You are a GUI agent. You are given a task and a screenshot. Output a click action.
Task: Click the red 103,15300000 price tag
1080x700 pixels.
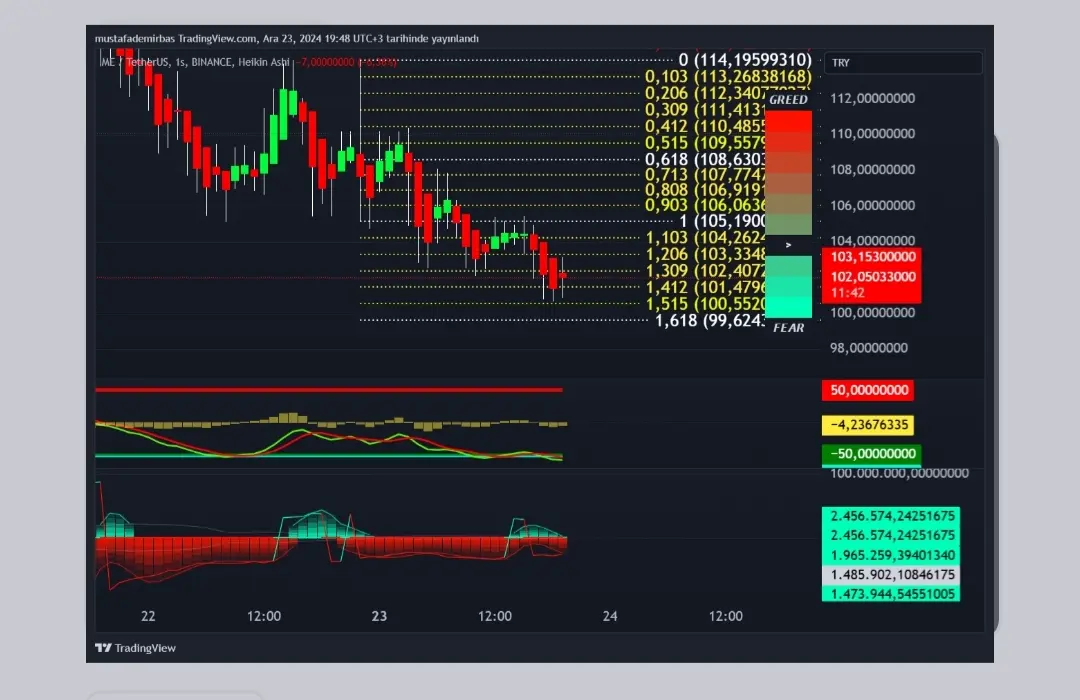click(x=872, y=257)
